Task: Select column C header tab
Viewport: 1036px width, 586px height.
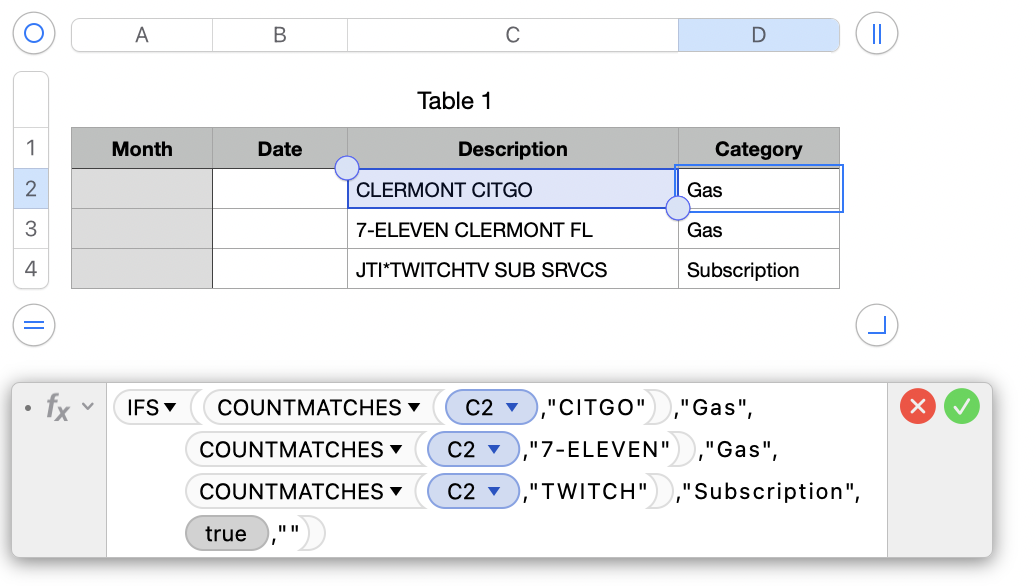Action: (512, 35)
